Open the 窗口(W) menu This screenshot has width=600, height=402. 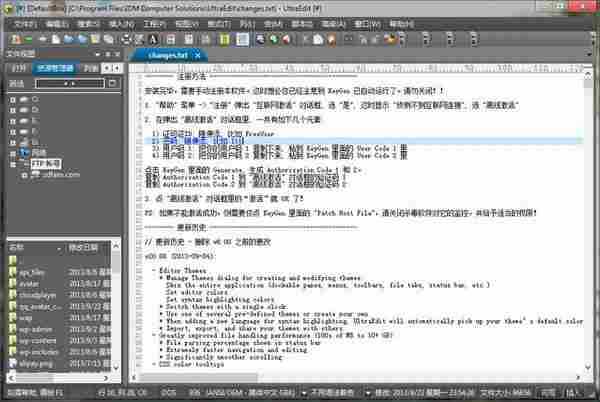[x=367, y=25]
